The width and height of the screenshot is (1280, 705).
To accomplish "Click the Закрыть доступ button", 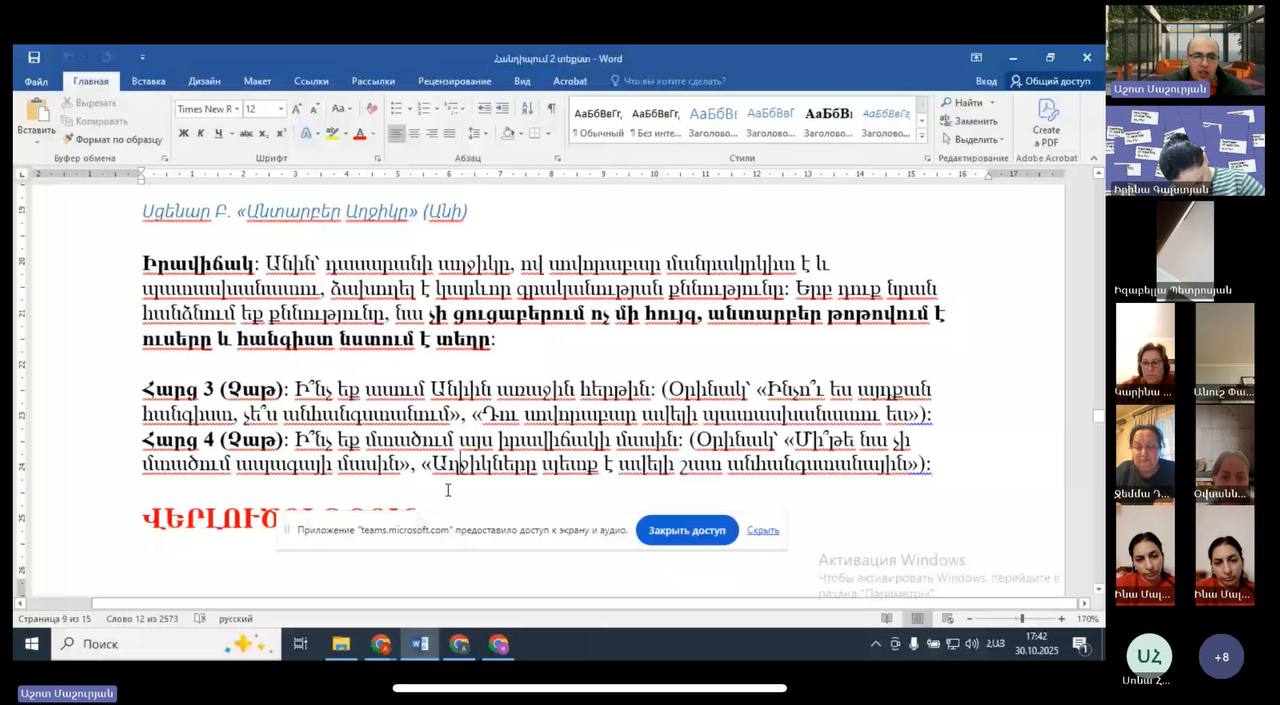I will pos(687,530).
